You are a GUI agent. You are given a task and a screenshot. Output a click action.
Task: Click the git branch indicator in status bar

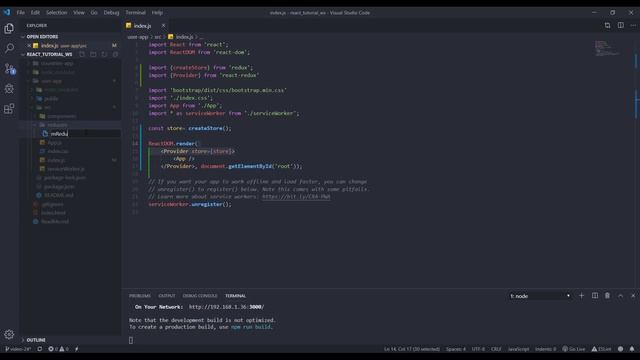pos(18,349)
